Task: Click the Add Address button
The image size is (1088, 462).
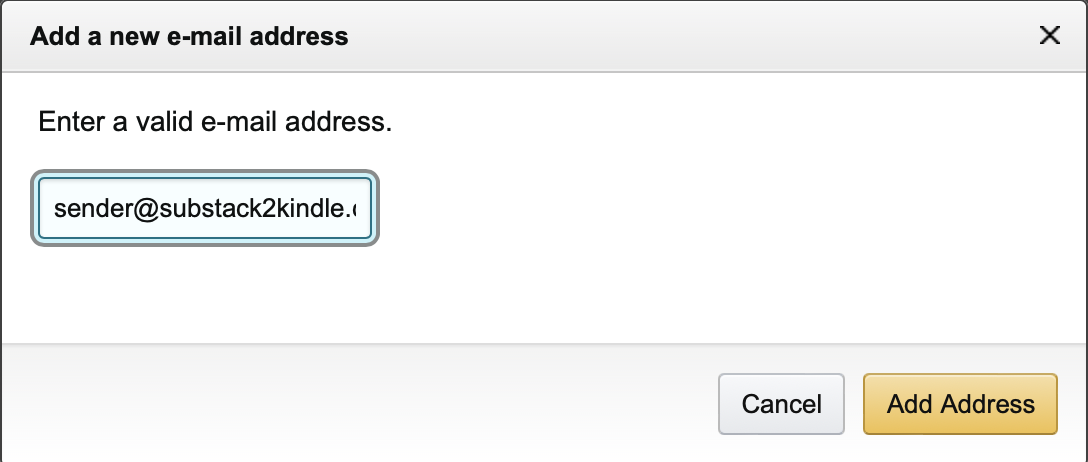Action: coord(960,404)
